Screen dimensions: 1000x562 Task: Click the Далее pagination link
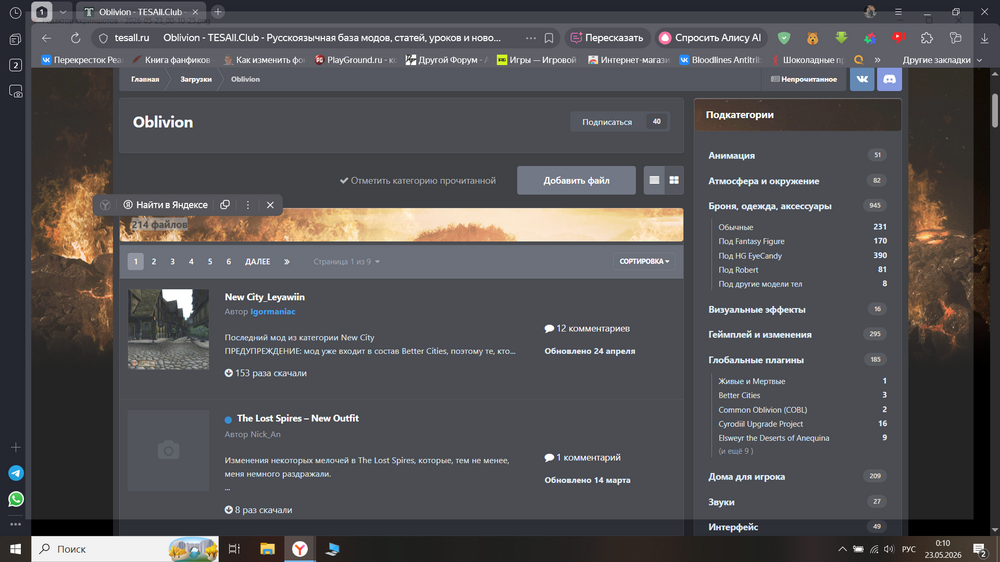click(x=258, y=262)
